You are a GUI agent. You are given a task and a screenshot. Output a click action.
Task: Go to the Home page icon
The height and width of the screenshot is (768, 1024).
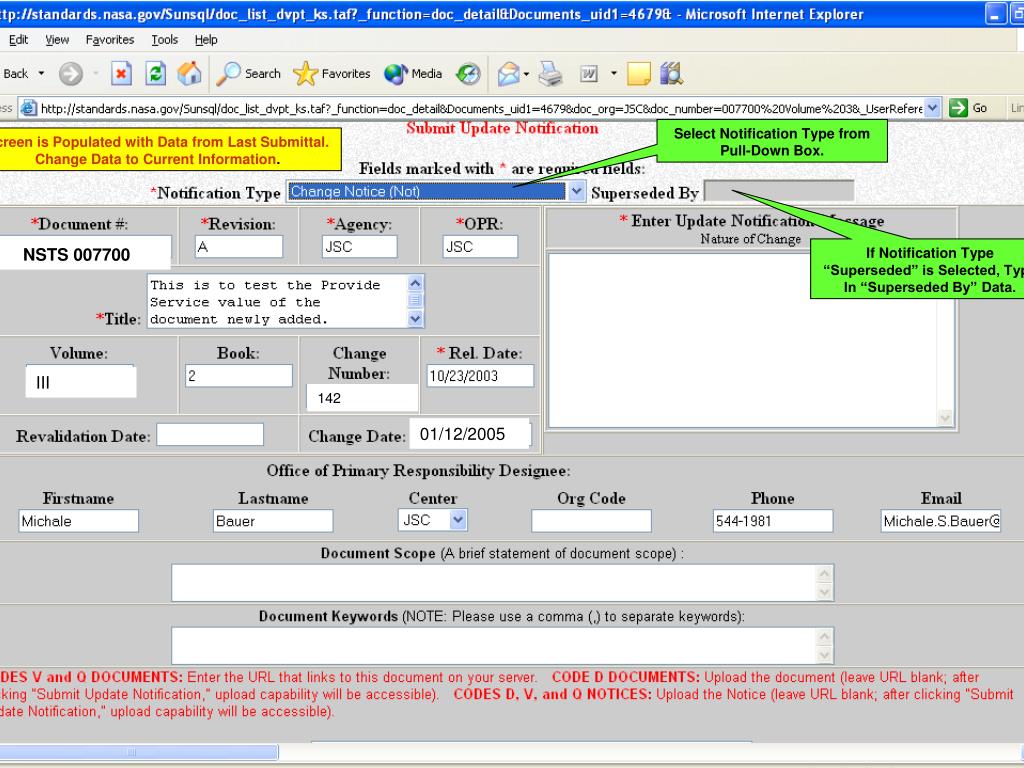point(189,74)
